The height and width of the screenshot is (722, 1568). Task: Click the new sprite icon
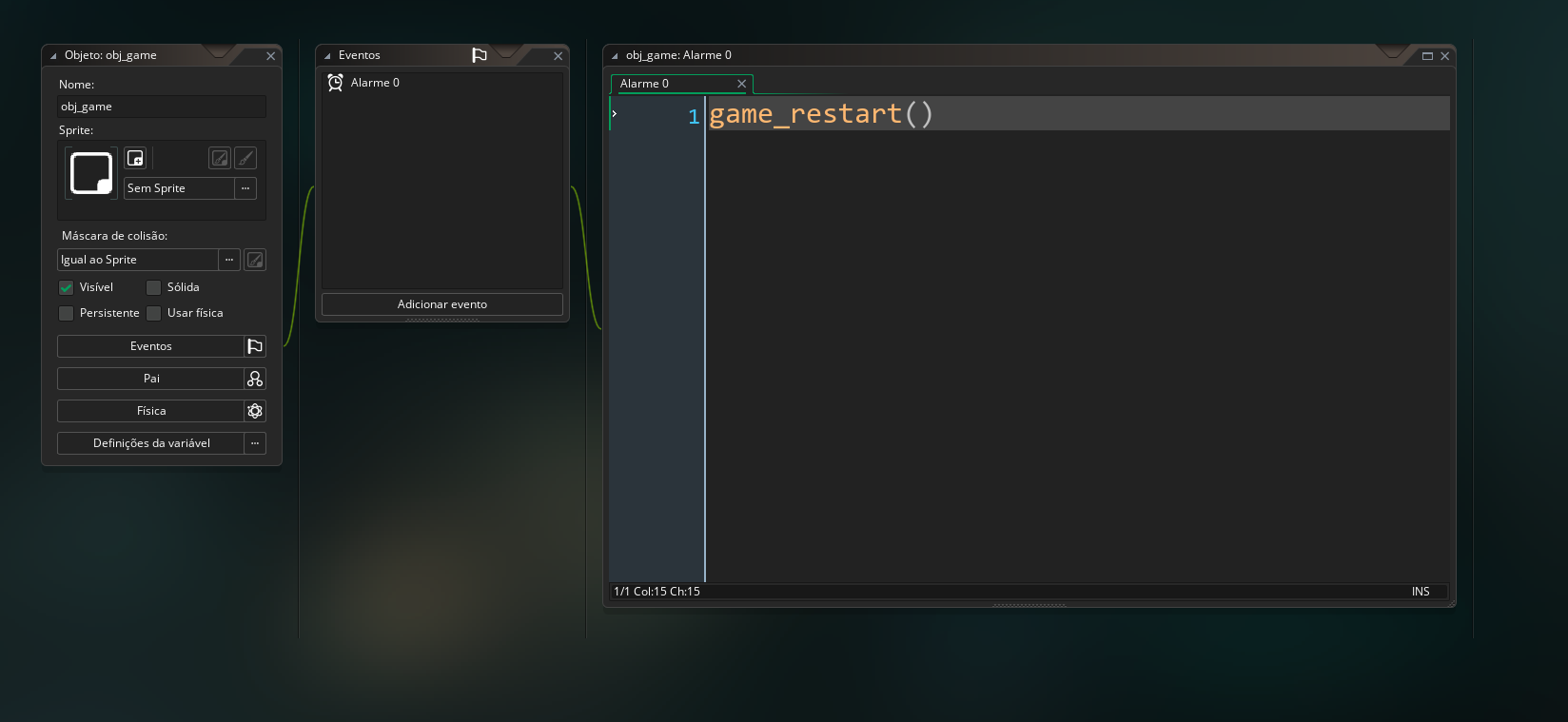click(x=135, y=158)
